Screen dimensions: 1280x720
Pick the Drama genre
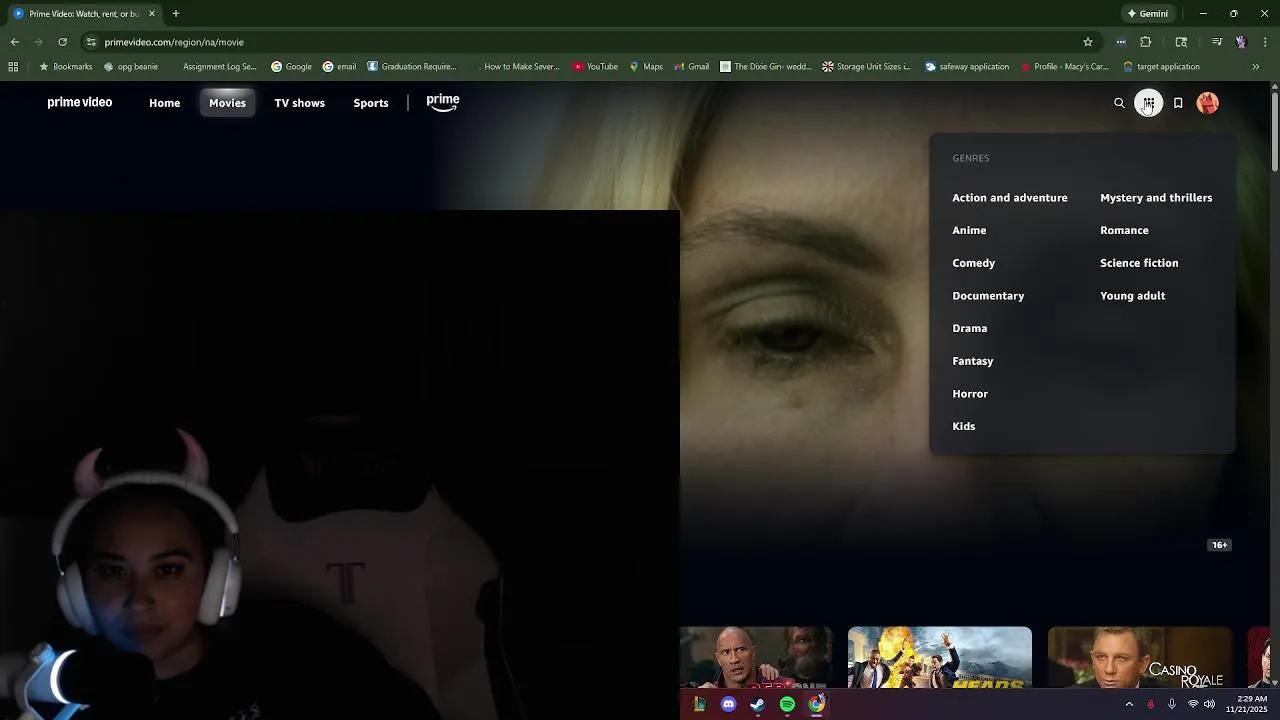coord(970,328)
